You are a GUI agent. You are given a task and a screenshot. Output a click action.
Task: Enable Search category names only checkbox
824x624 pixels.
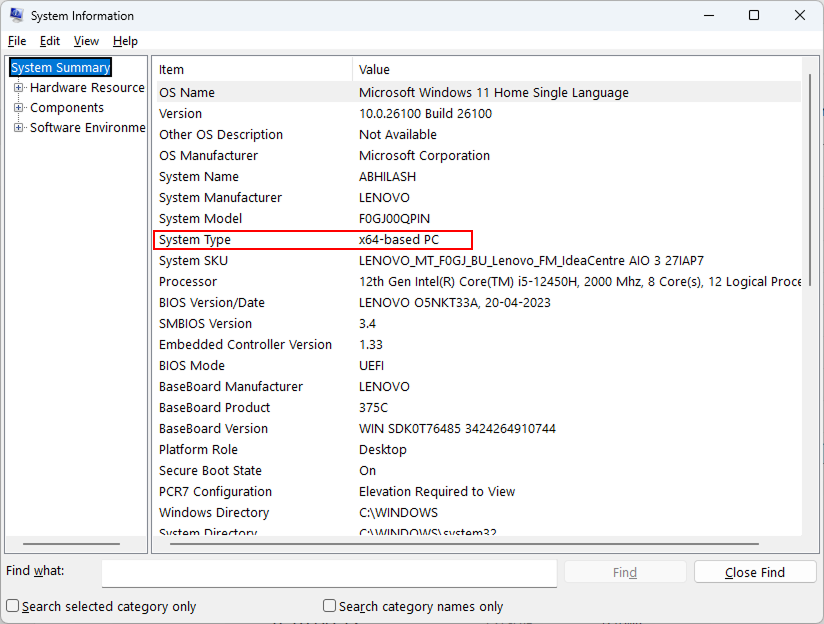(329, 606)
